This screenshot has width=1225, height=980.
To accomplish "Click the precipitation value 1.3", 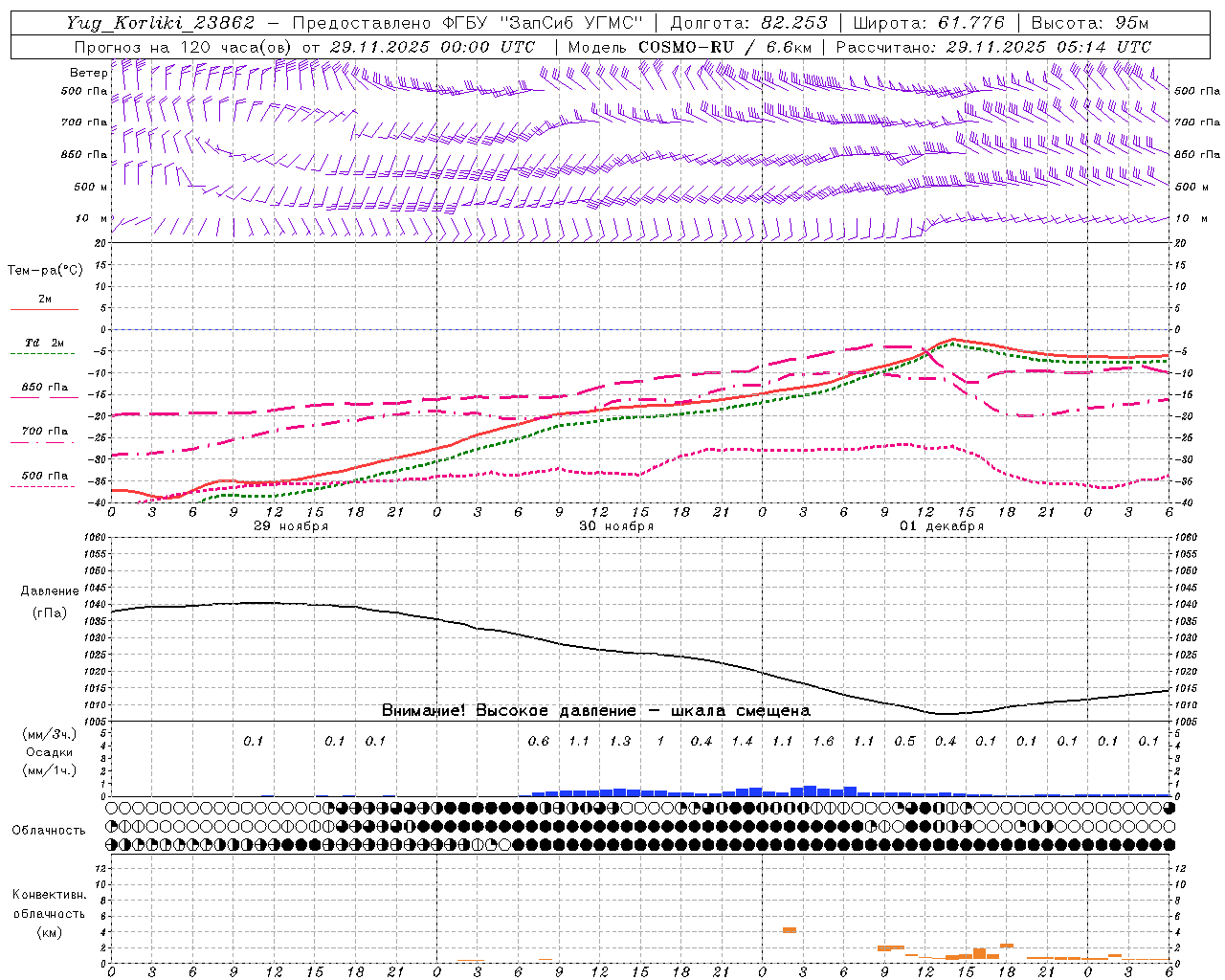I will point(620,741).
